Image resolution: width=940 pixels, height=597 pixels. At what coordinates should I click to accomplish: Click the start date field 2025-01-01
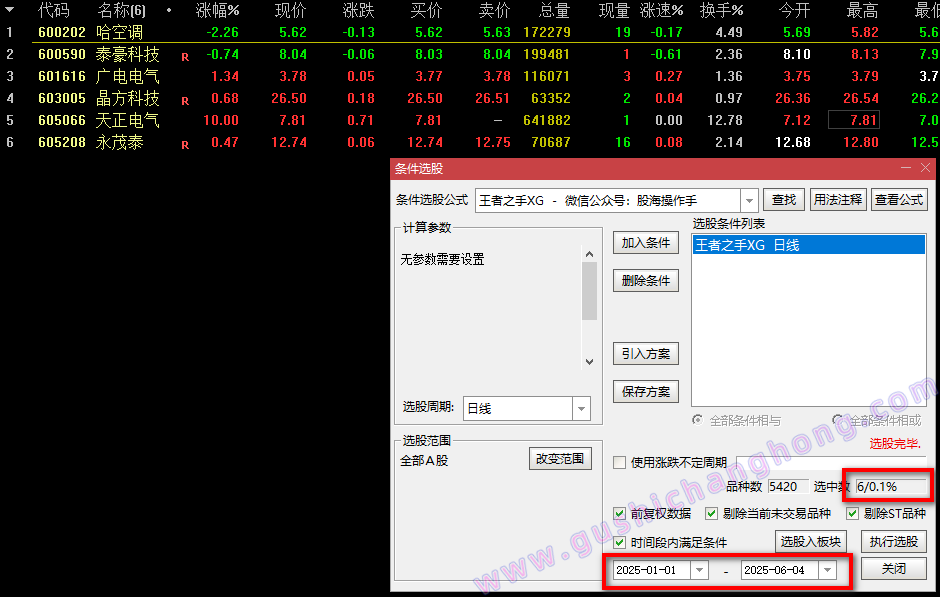pyautogui.click(x=652, y=570)
